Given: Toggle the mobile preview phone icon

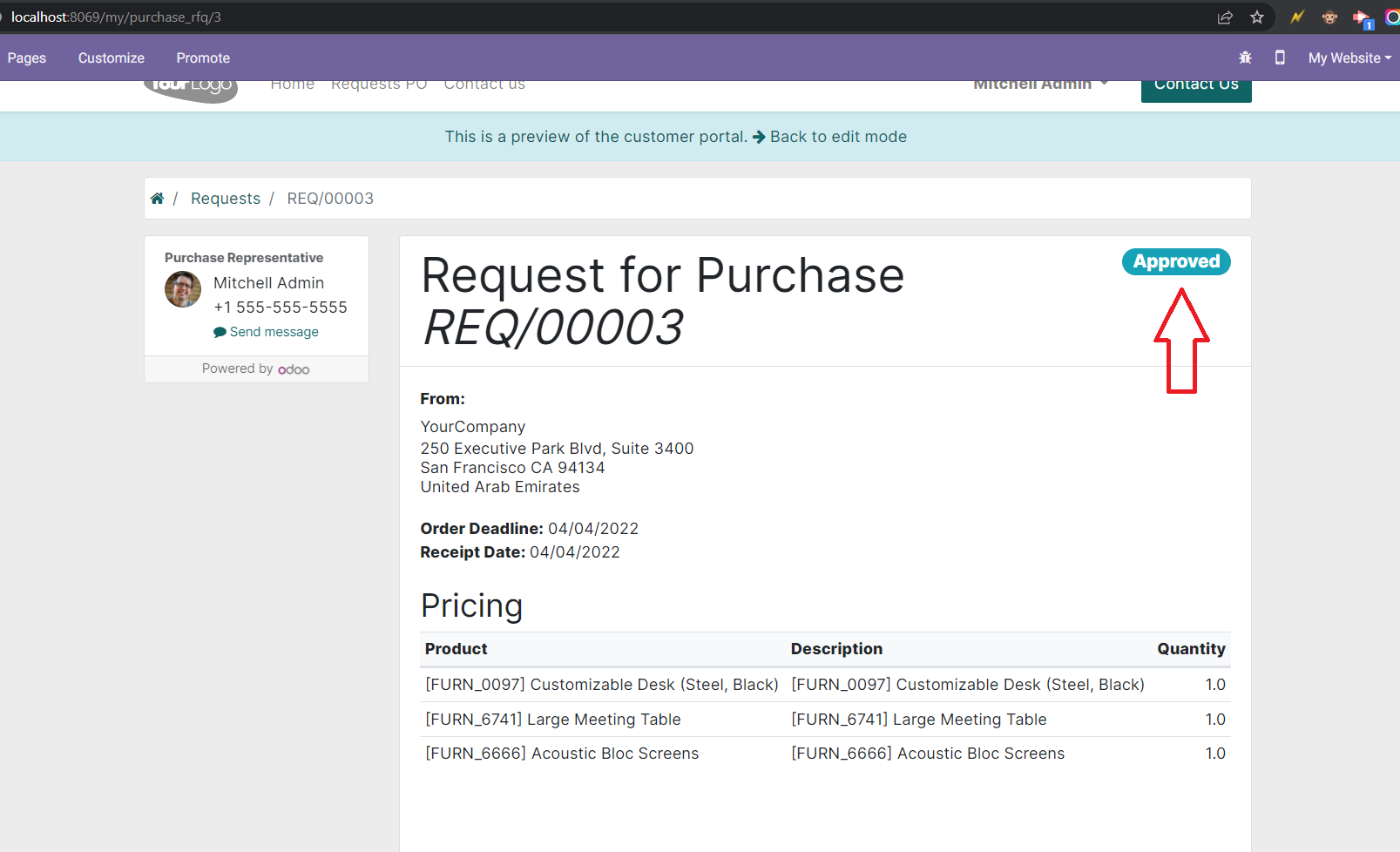Looking at the screenshot, I should click(1280, 57).
